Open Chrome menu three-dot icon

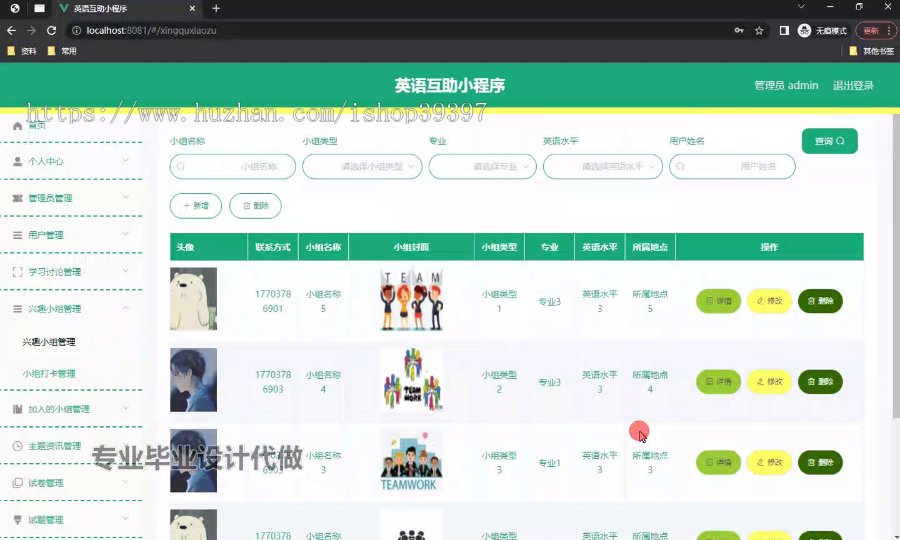click(x=889, y=30)
